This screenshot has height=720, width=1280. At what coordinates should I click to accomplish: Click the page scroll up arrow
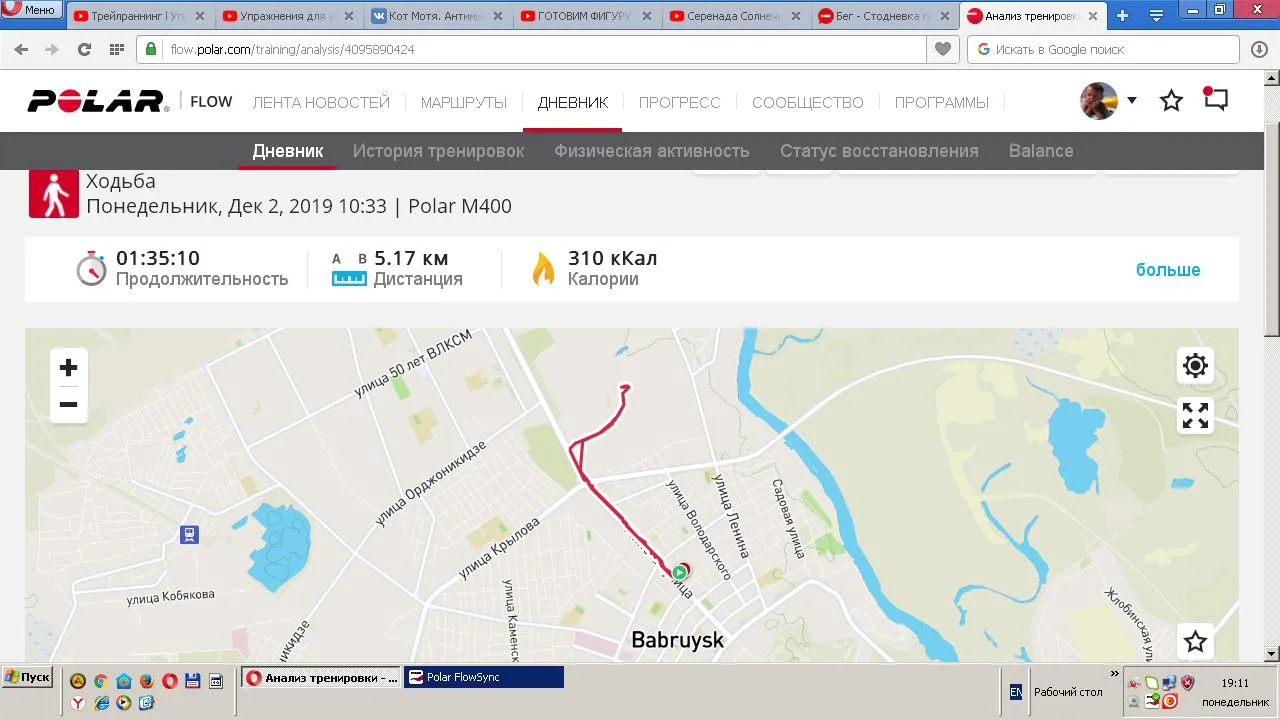pos(1272,77)
